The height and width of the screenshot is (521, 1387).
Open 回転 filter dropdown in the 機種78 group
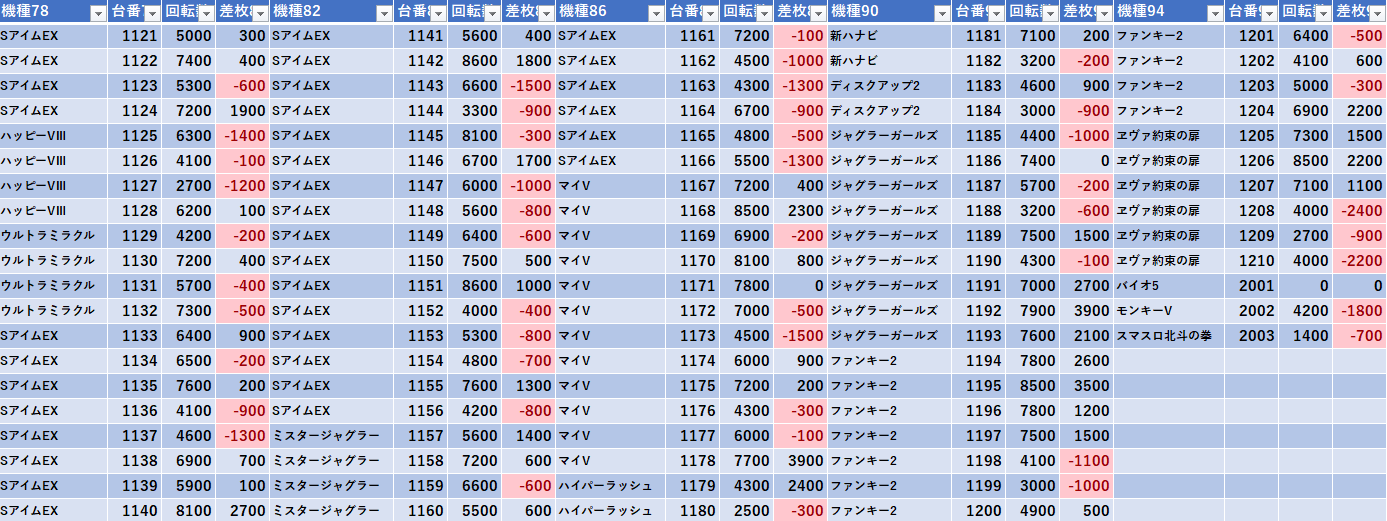tap(207, 13)
